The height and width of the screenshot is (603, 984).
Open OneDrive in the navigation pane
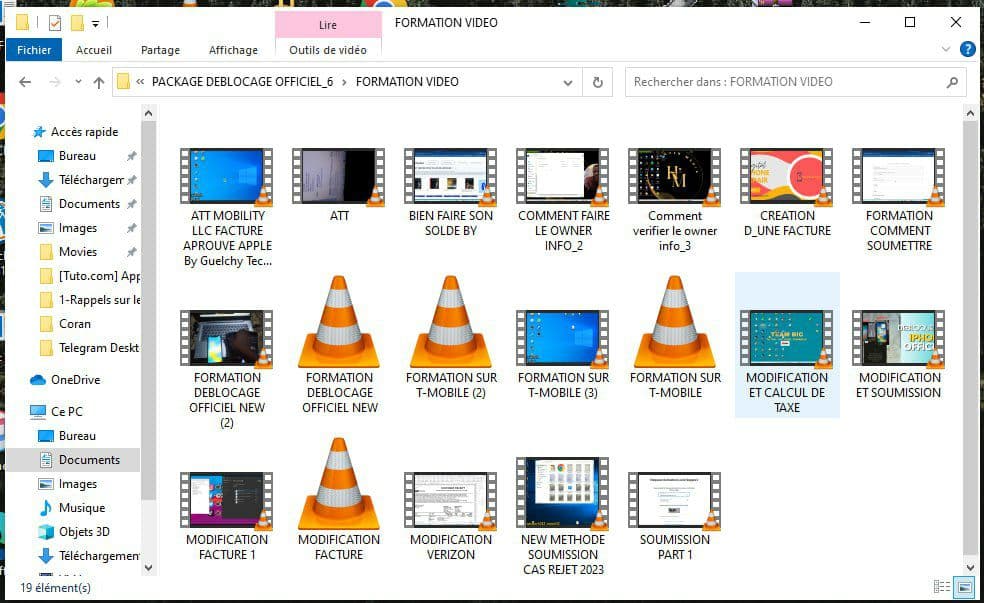74,380
